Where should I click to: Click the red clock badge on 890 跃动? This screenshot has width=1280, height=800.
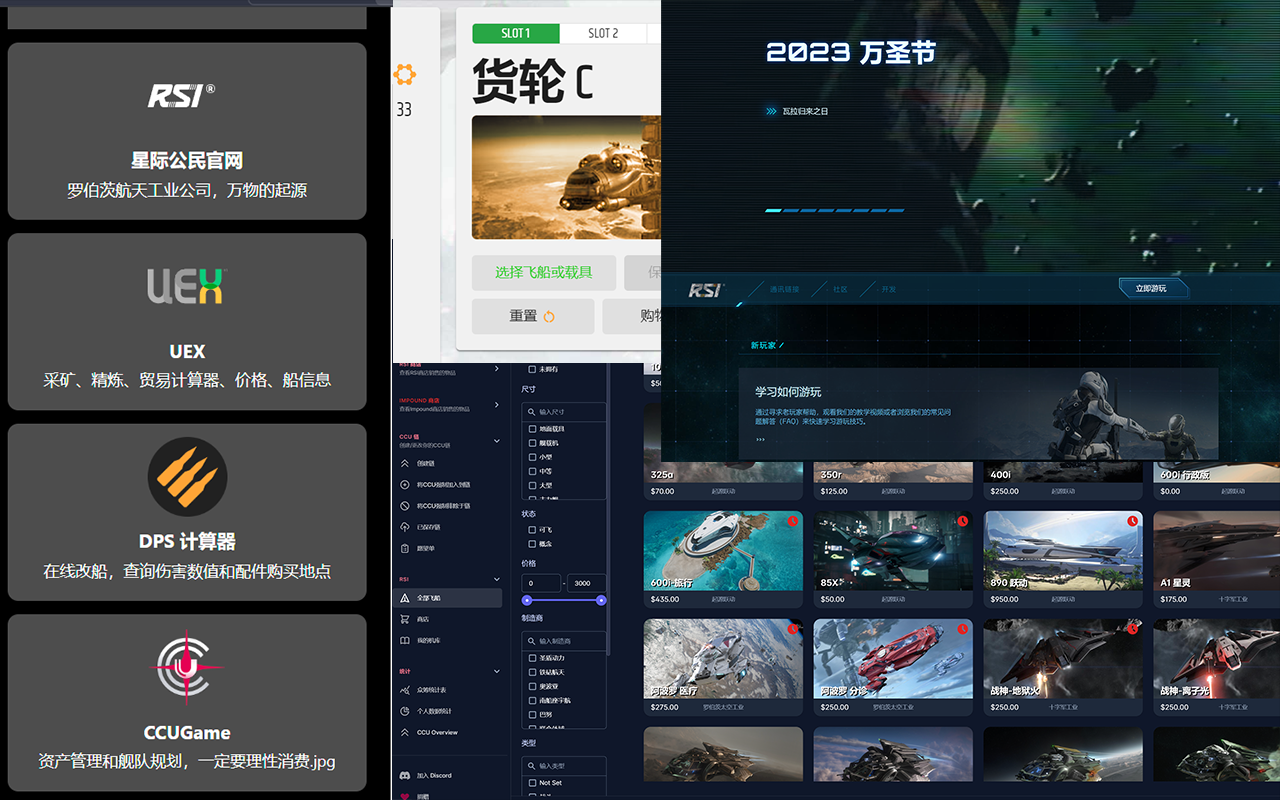coord(1133,521)
